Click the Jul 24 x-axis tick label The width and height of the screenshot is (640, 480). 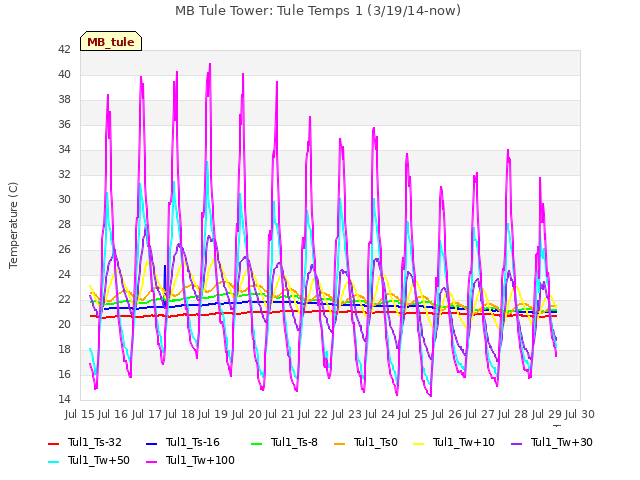pos(380,414)
